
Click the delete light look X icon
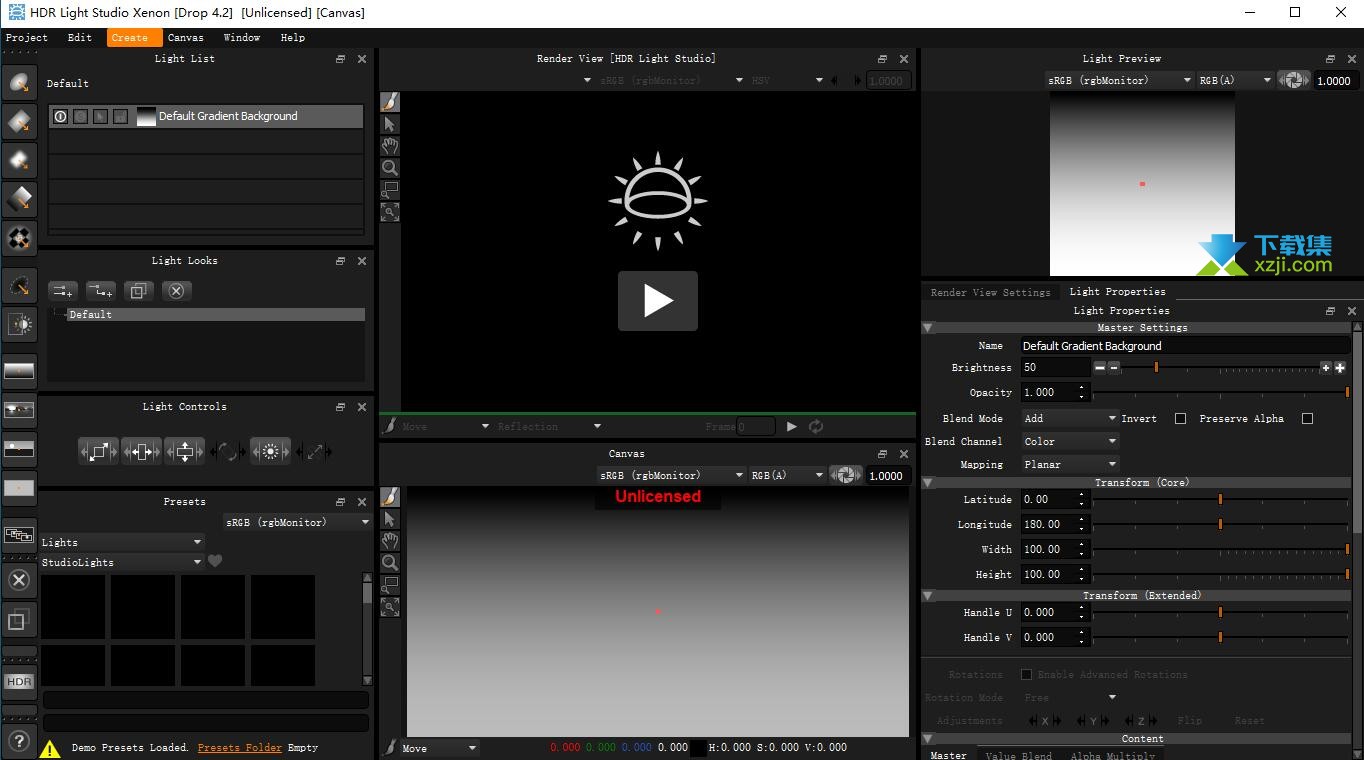[176, 291]
